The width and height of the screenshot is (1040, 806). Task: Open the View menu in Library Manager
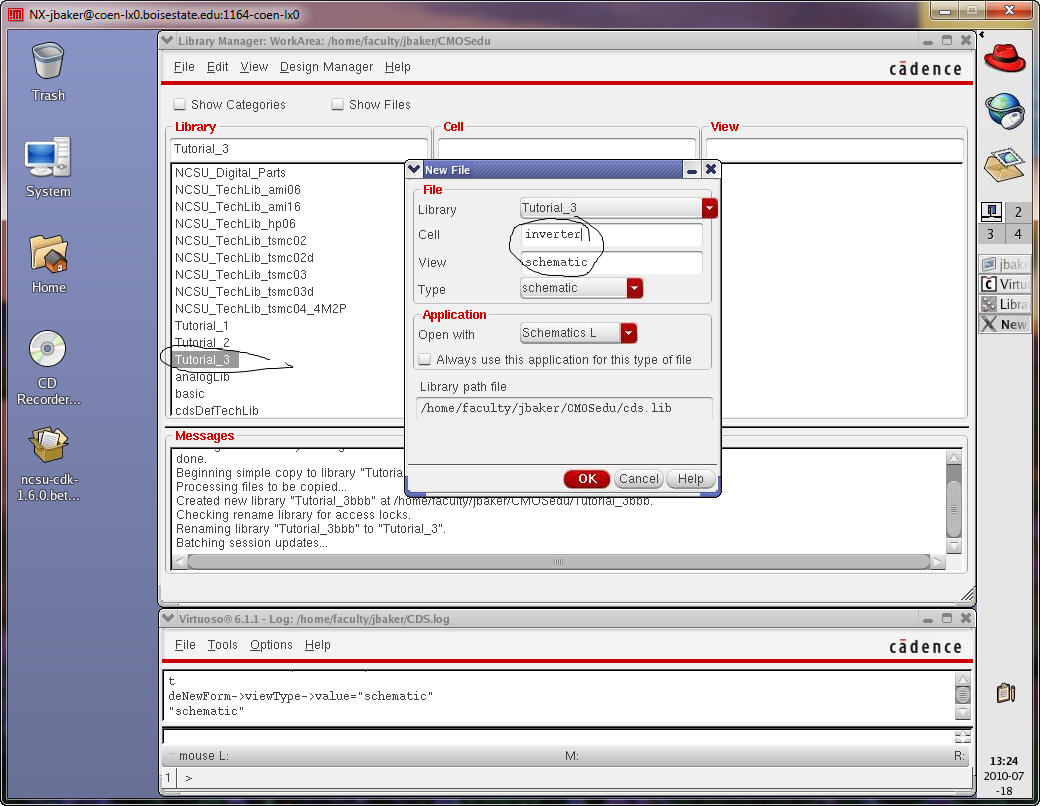point(254,67)
